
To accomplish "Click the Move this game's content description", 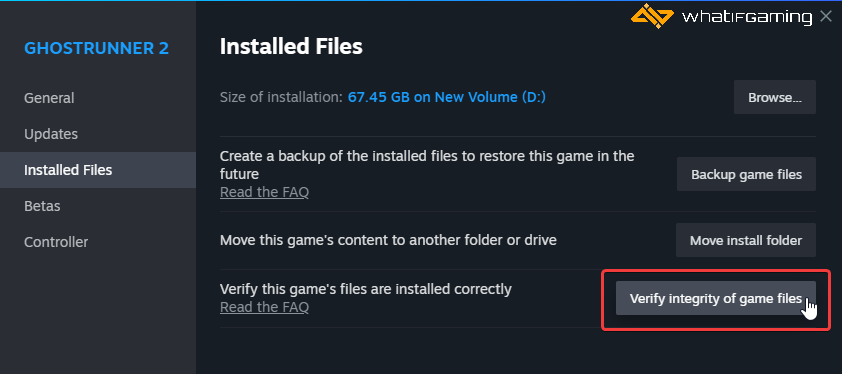I will (x=388, y=240).
